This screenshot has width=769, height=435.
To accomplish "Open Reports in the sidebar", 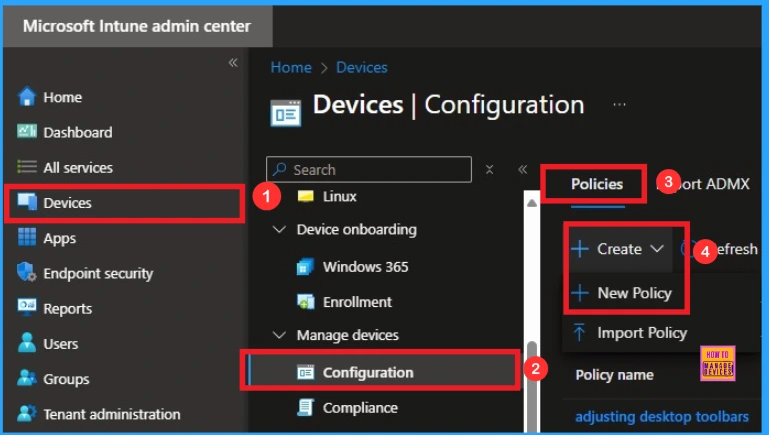I will pyautogui.click(x=68, y=308).
